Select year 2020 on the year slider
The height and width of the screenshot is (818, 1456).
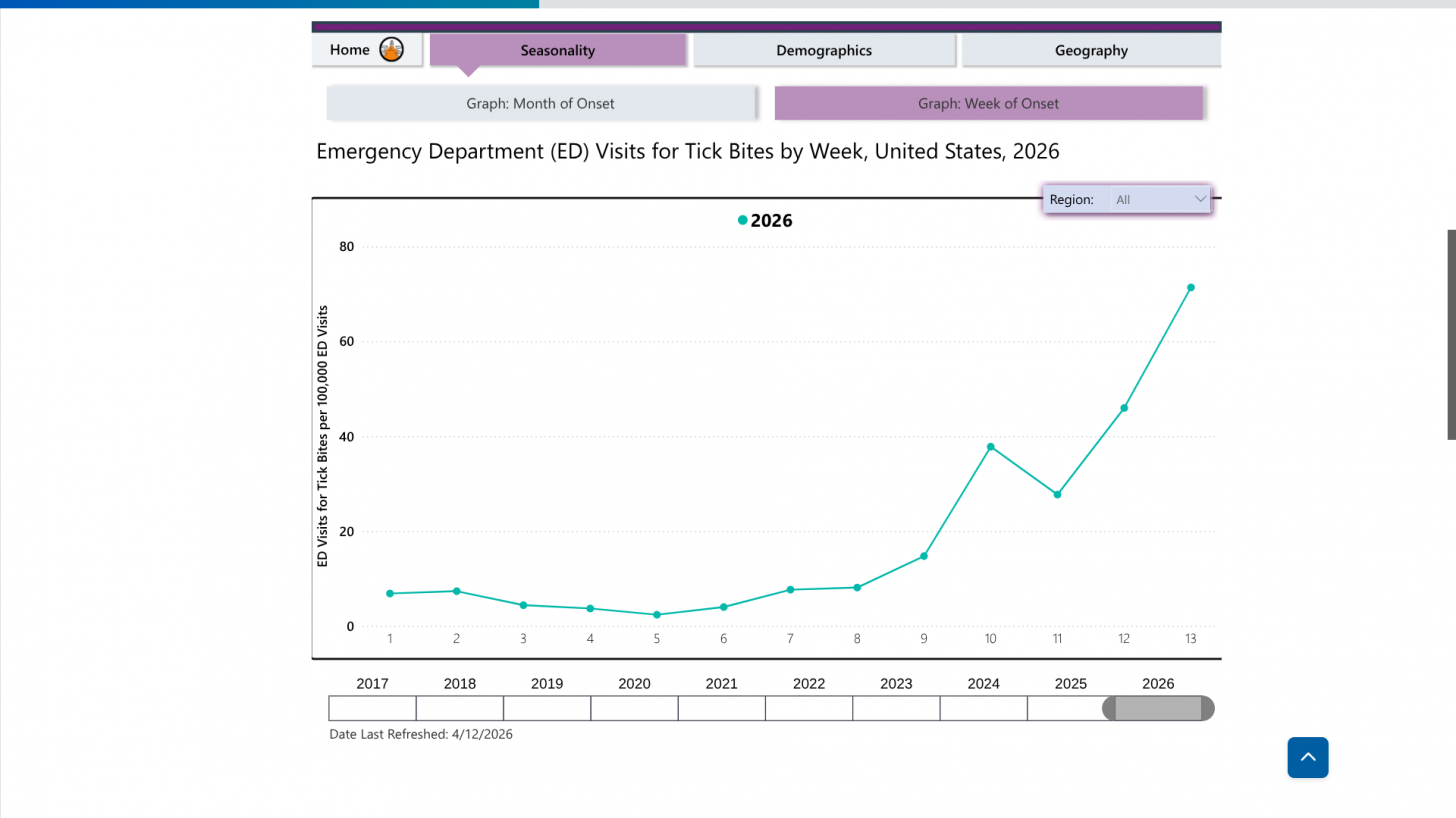[634, 708]
